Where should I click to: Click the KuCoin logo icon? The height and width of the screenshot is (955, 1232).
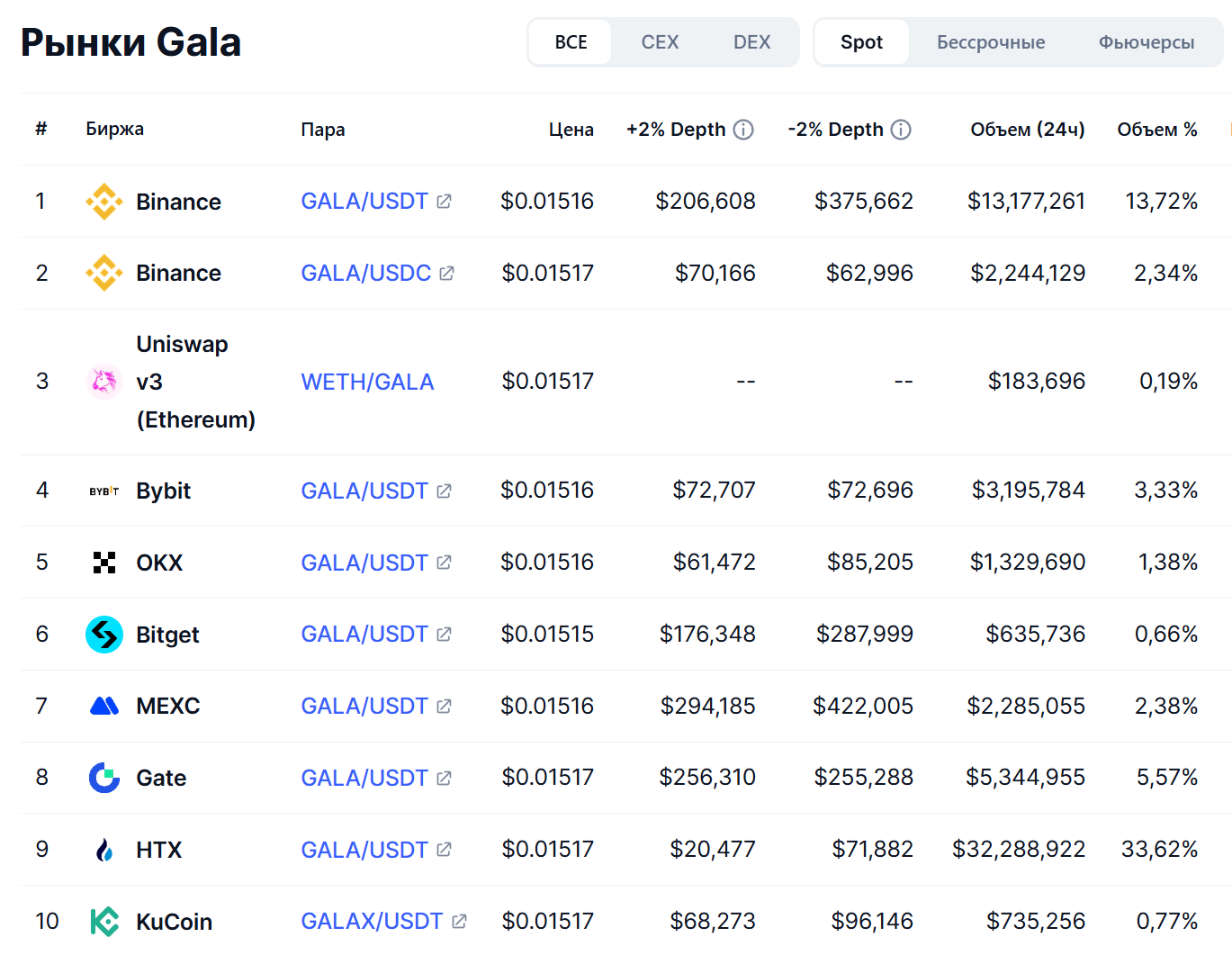pyautogui.click(x=104, y=922)
